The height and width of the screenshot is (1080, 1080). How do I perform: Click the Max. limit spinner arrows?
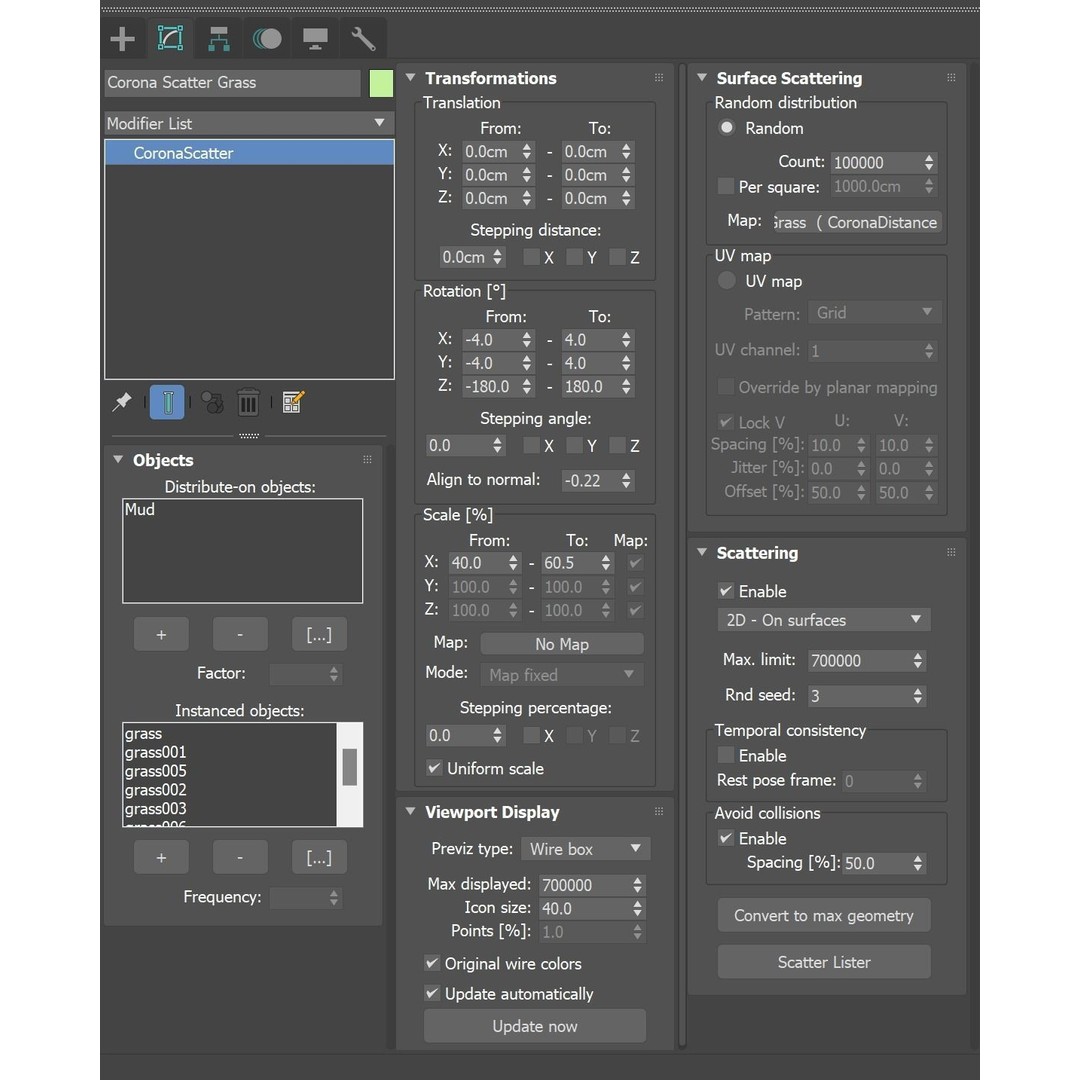click(x=917, y=661)
